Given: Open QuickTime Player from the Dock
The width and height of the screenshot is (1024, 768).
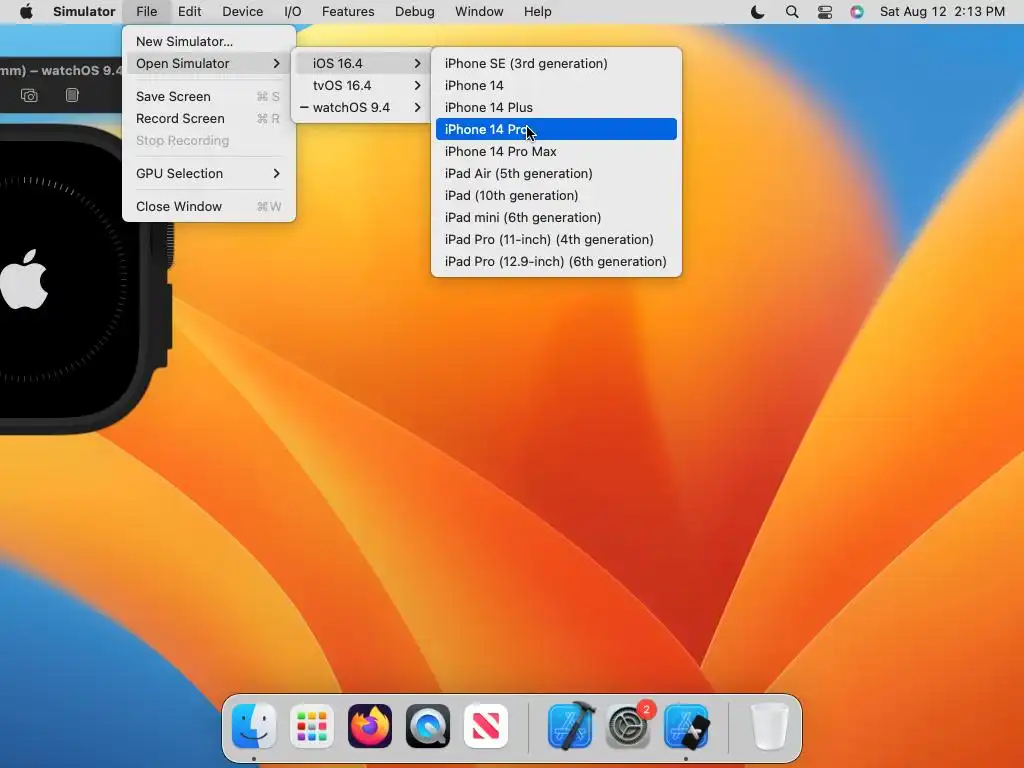Looking at the screenshot, I should (x=428, y=726).
